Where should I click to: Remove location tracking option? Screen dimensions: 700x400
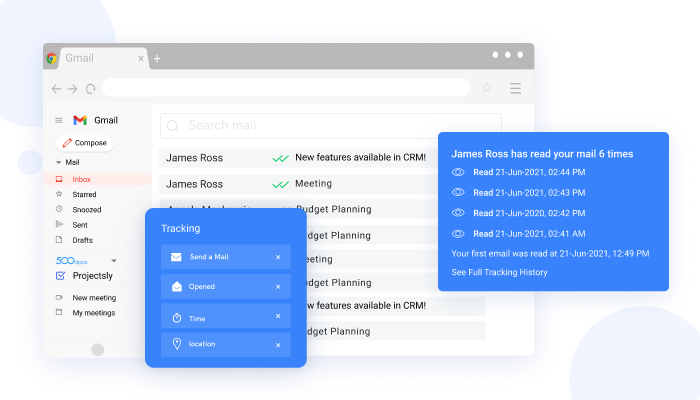pyautogui.click(x=278, y=345)
